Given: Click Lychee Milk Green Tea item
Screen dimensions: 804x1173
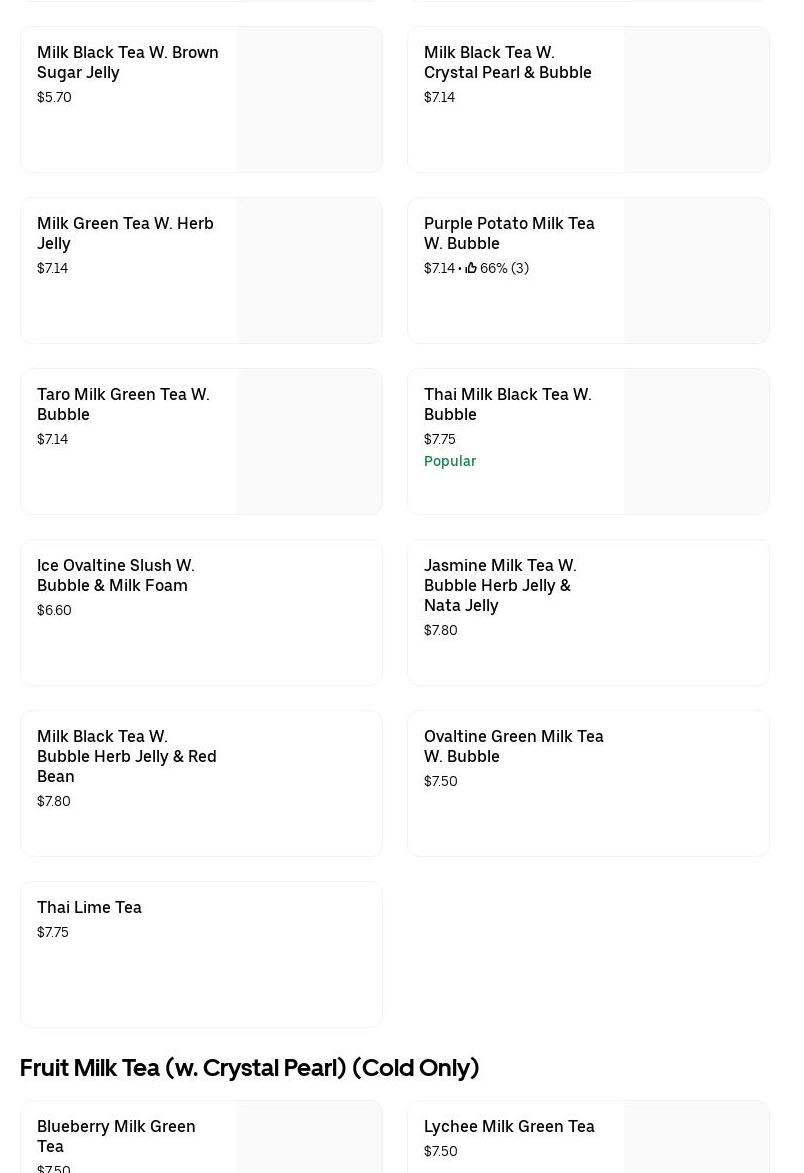Looking at the screenshot, I should [509, 1126].
